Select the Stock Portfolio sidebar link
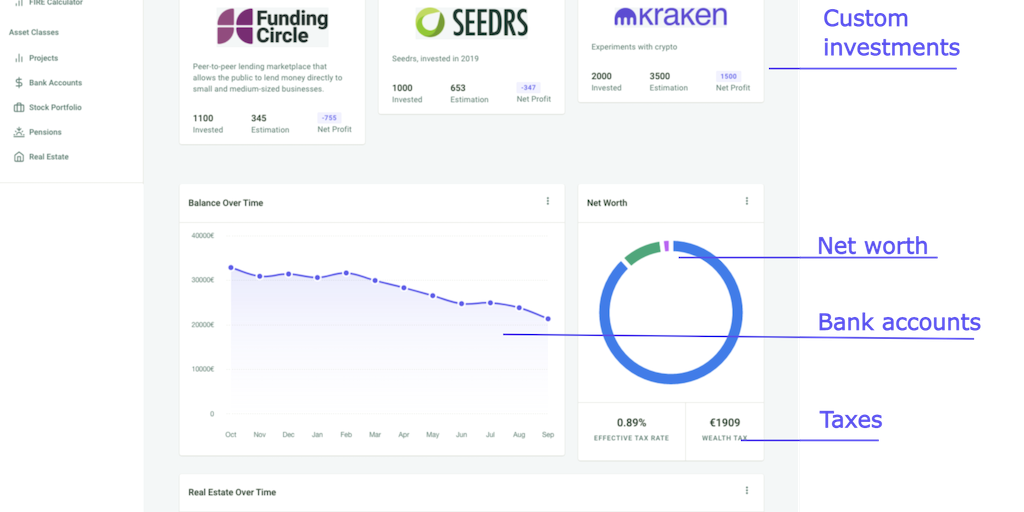Screen dimensions: 1024x512 (55, 107)
